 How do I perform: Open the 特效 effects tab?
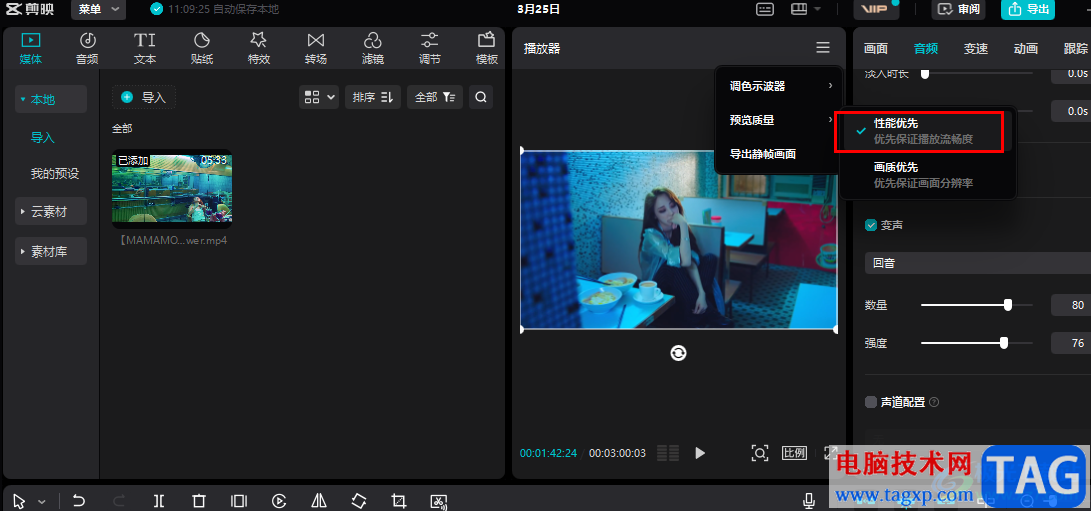[x=259, y=48]
